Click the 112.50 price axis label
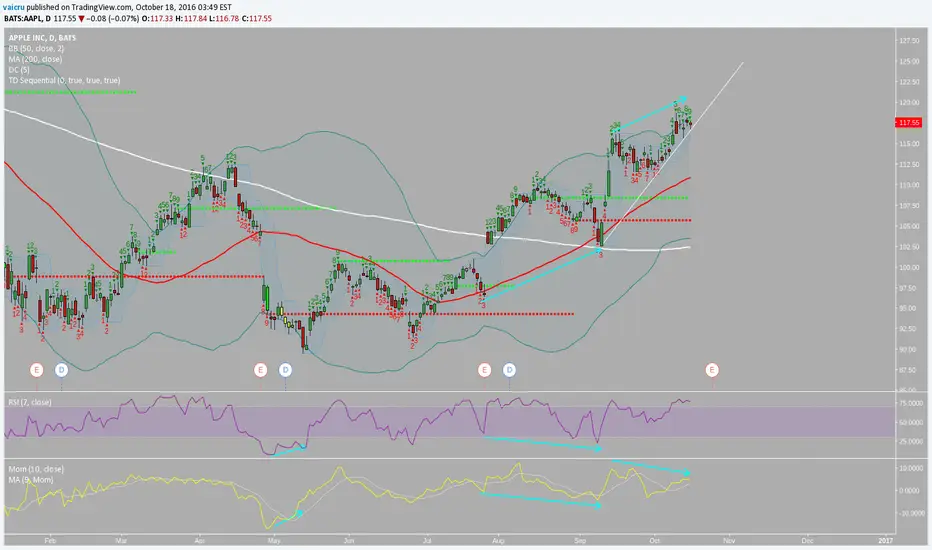Screen dimensions: 932x550 [909, 164]
